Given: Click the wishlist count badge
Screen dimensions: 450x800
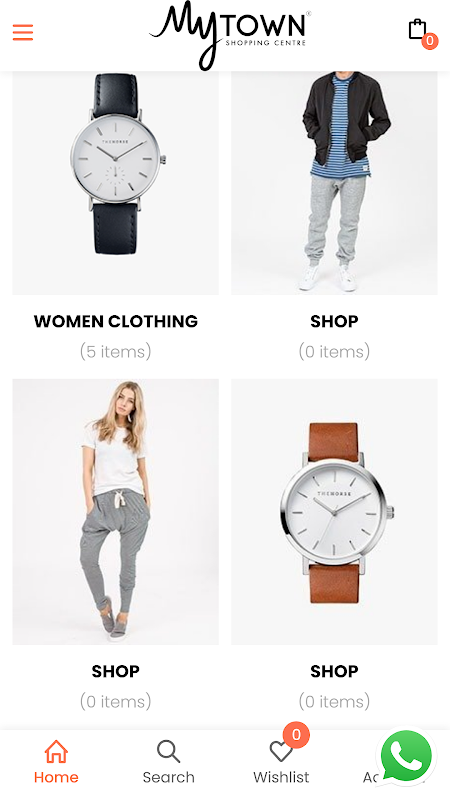Looking at the screenshot, I should point(296,735).
